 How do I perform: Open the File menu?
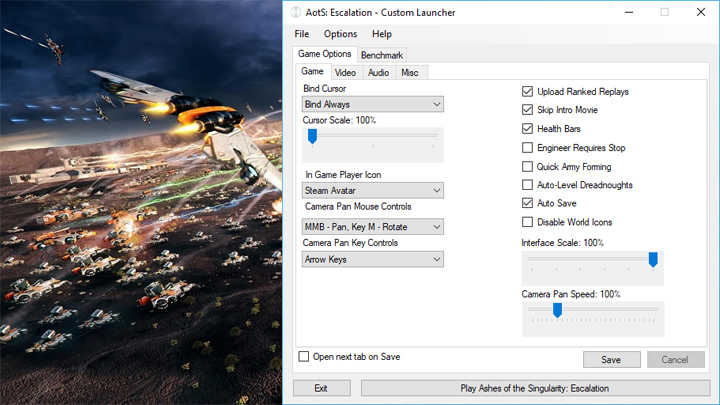[x=302, y=34]
